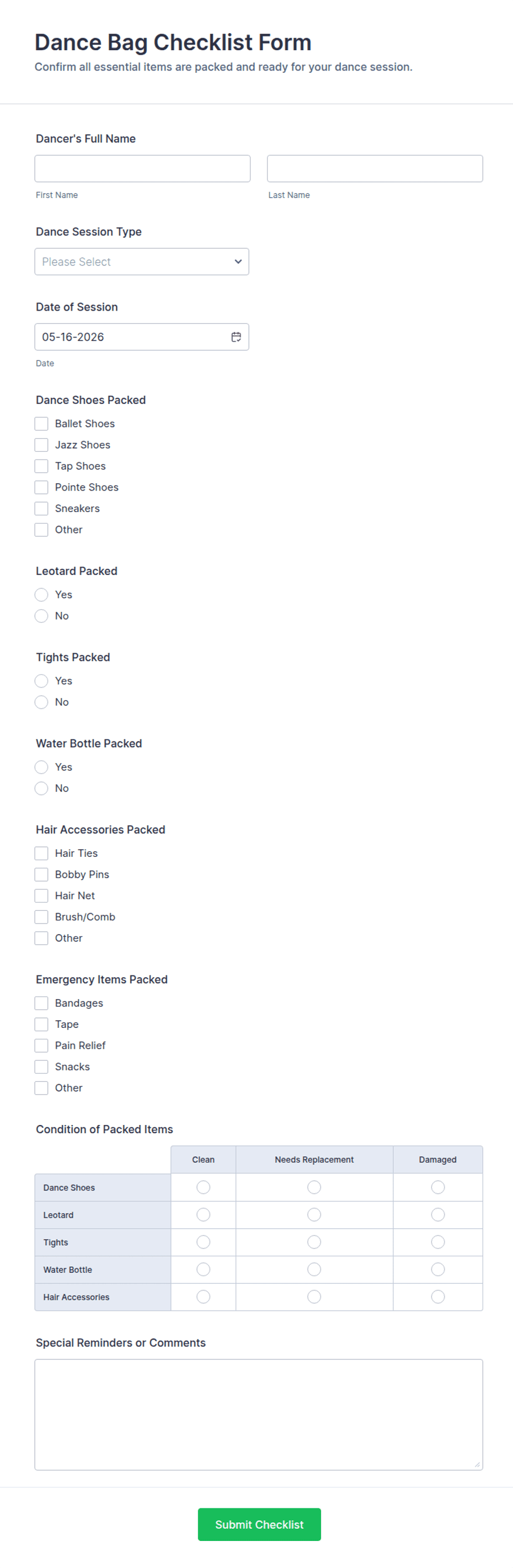Expand the Dance Session Type dropdown
This screenshot has height=1568, width=513.
coord(142,262)
